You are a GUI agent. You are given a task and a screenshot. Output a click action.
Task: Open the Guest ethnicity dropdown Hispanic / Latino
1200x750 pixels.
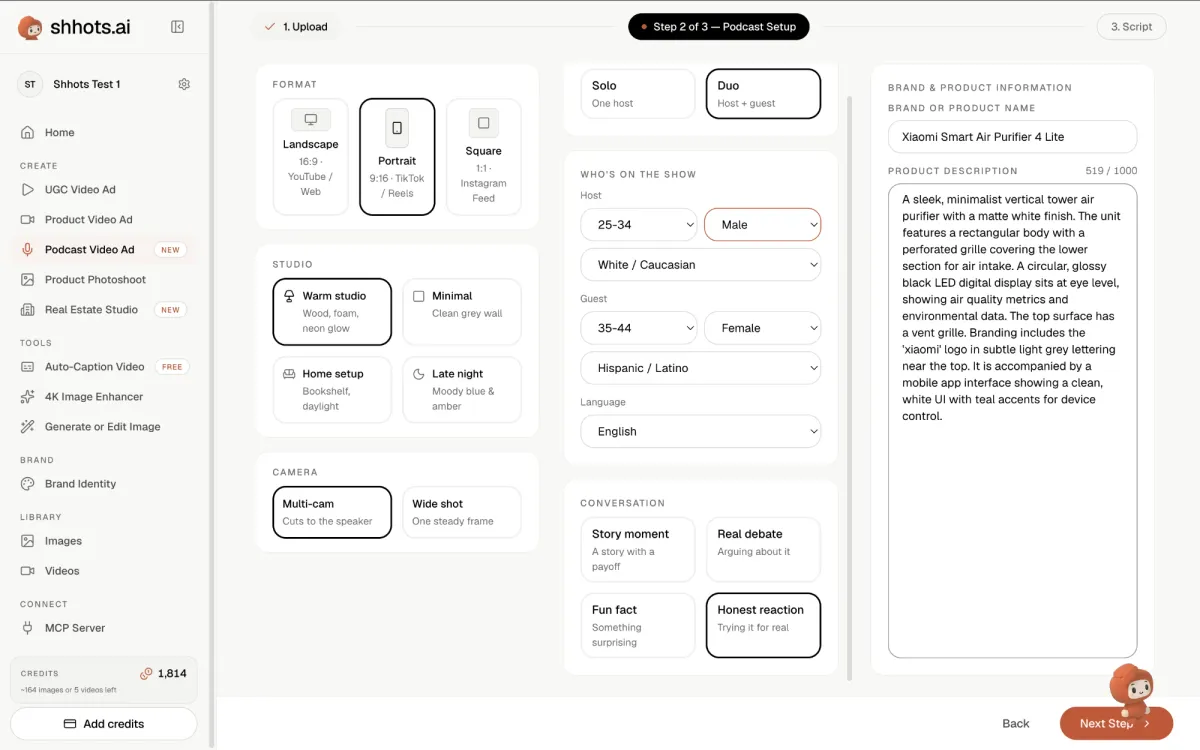click(701, 368)
